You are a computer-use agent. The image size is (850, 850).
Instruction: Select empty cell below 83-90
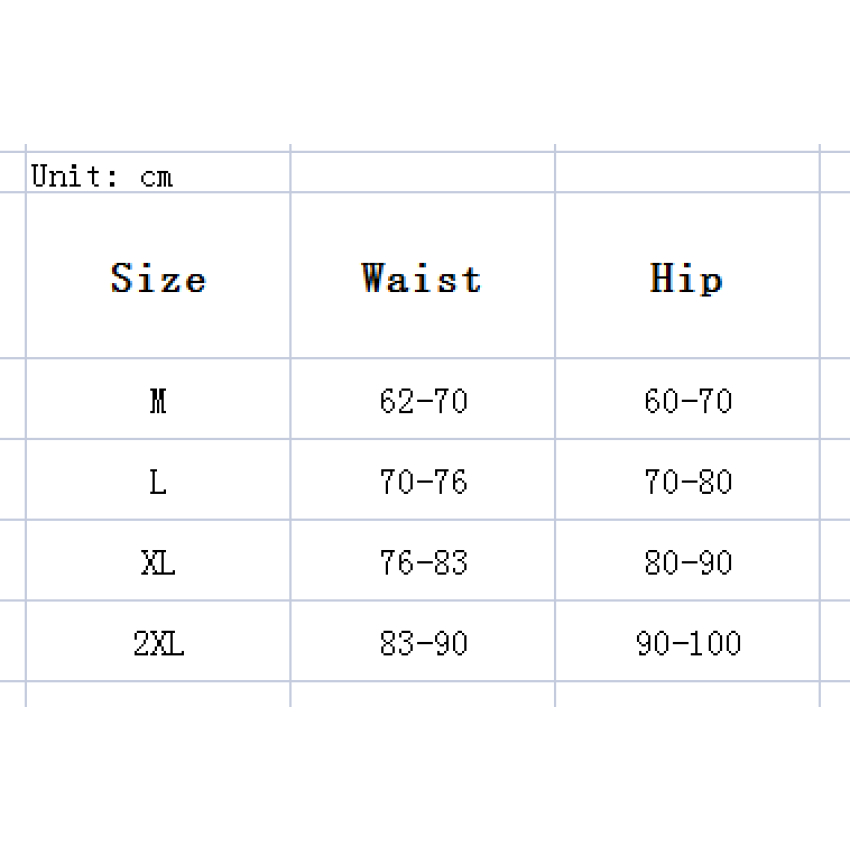[423, 694]
